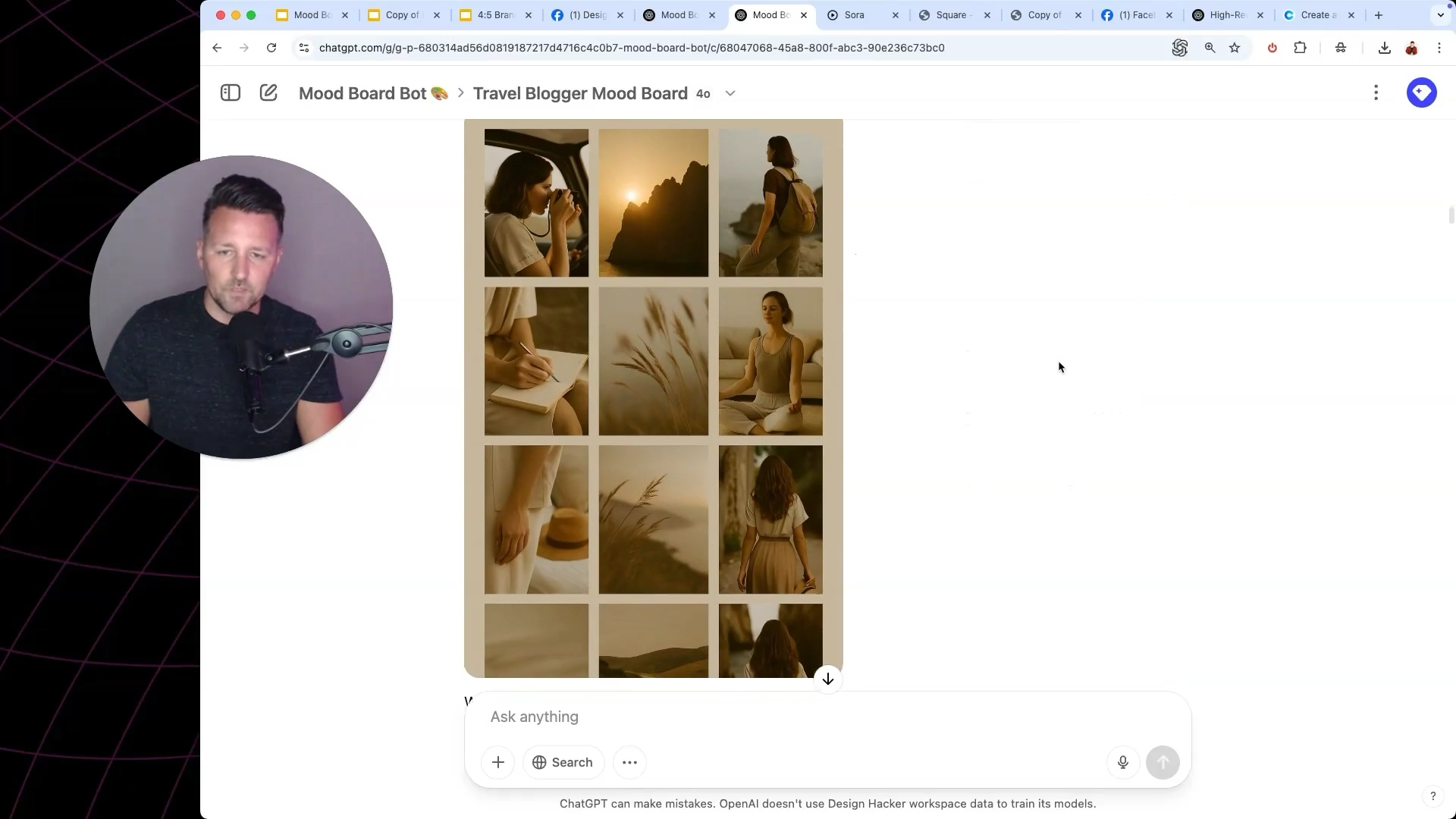
Task: Open the three-dot tools menu in composer
Action: coord(629,762)
